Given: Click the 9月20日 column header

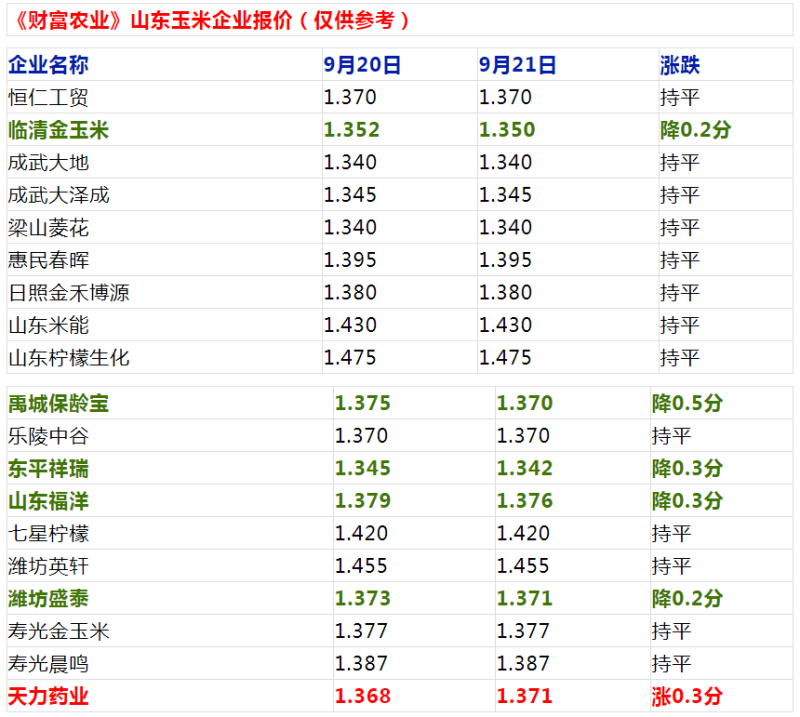Looking at the screenshot, I should pyautogui.click(x=362, y=65).
